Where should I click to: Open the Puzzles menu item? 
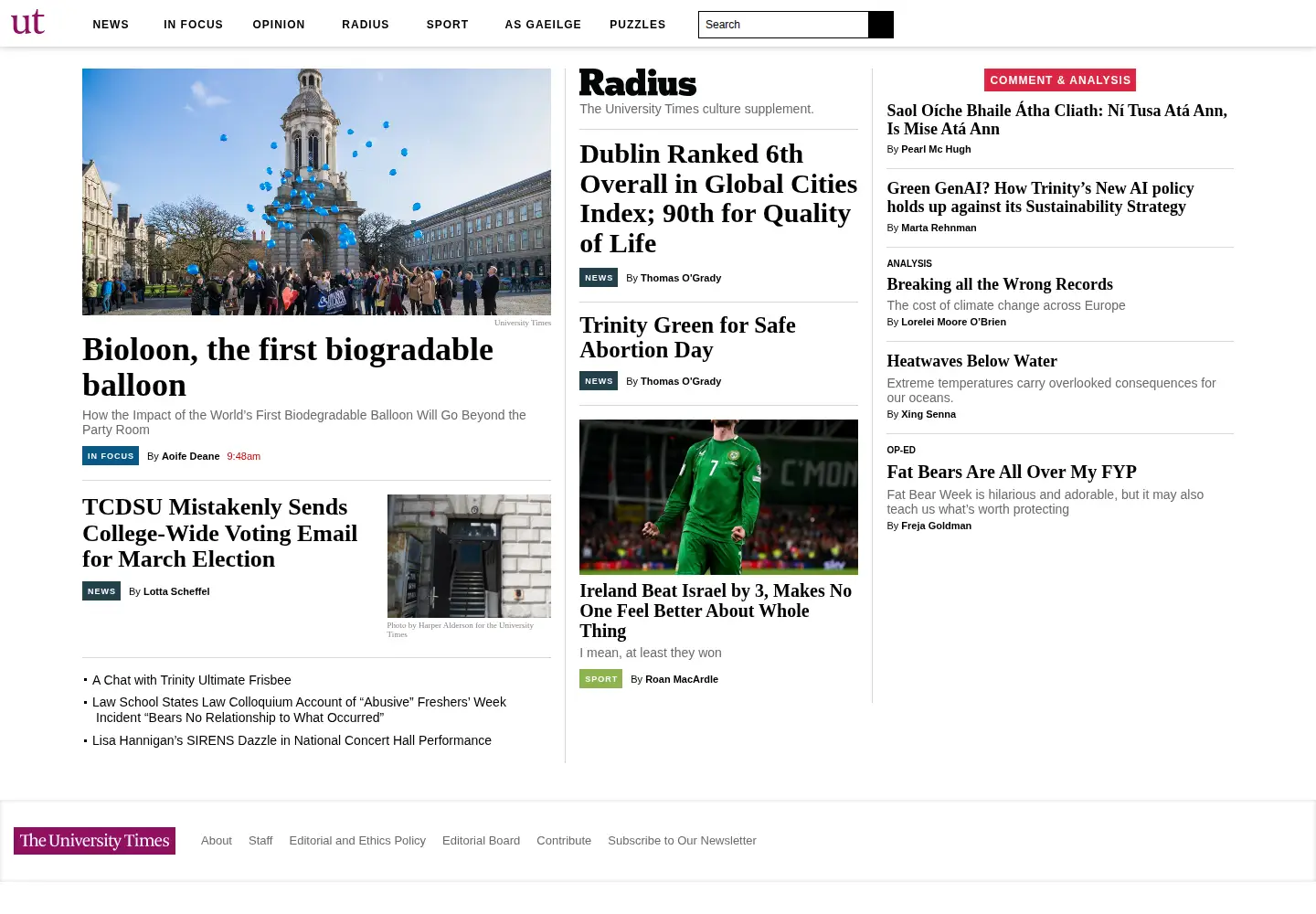coord(638,25)
